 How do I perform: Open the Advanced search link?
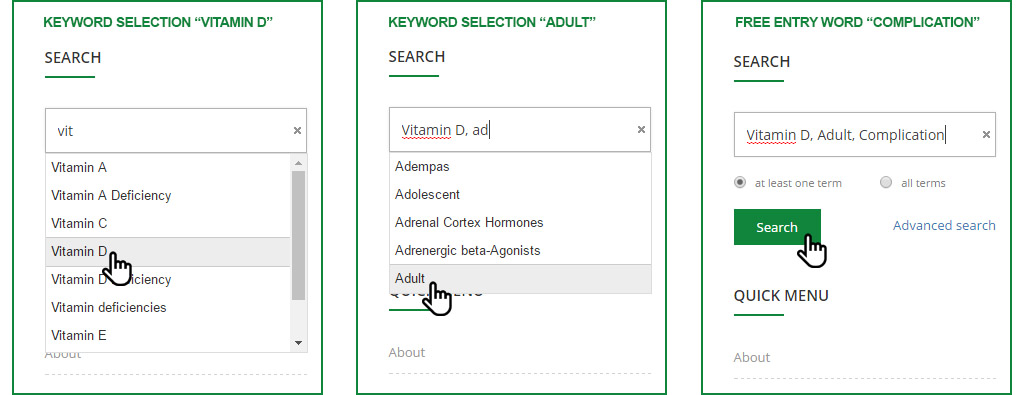click(944, 225)
